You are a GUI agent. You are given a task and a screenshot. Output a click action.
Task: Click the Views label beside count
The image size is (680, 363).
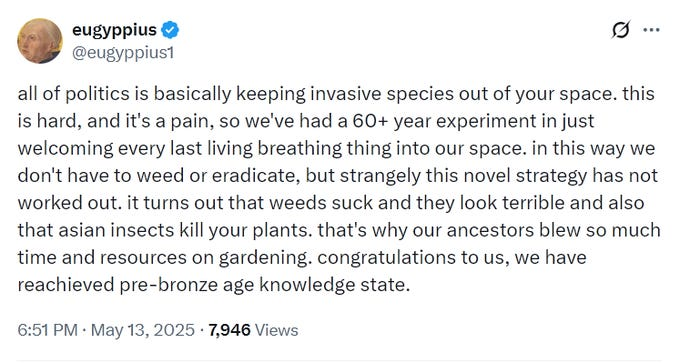[277, 330]
